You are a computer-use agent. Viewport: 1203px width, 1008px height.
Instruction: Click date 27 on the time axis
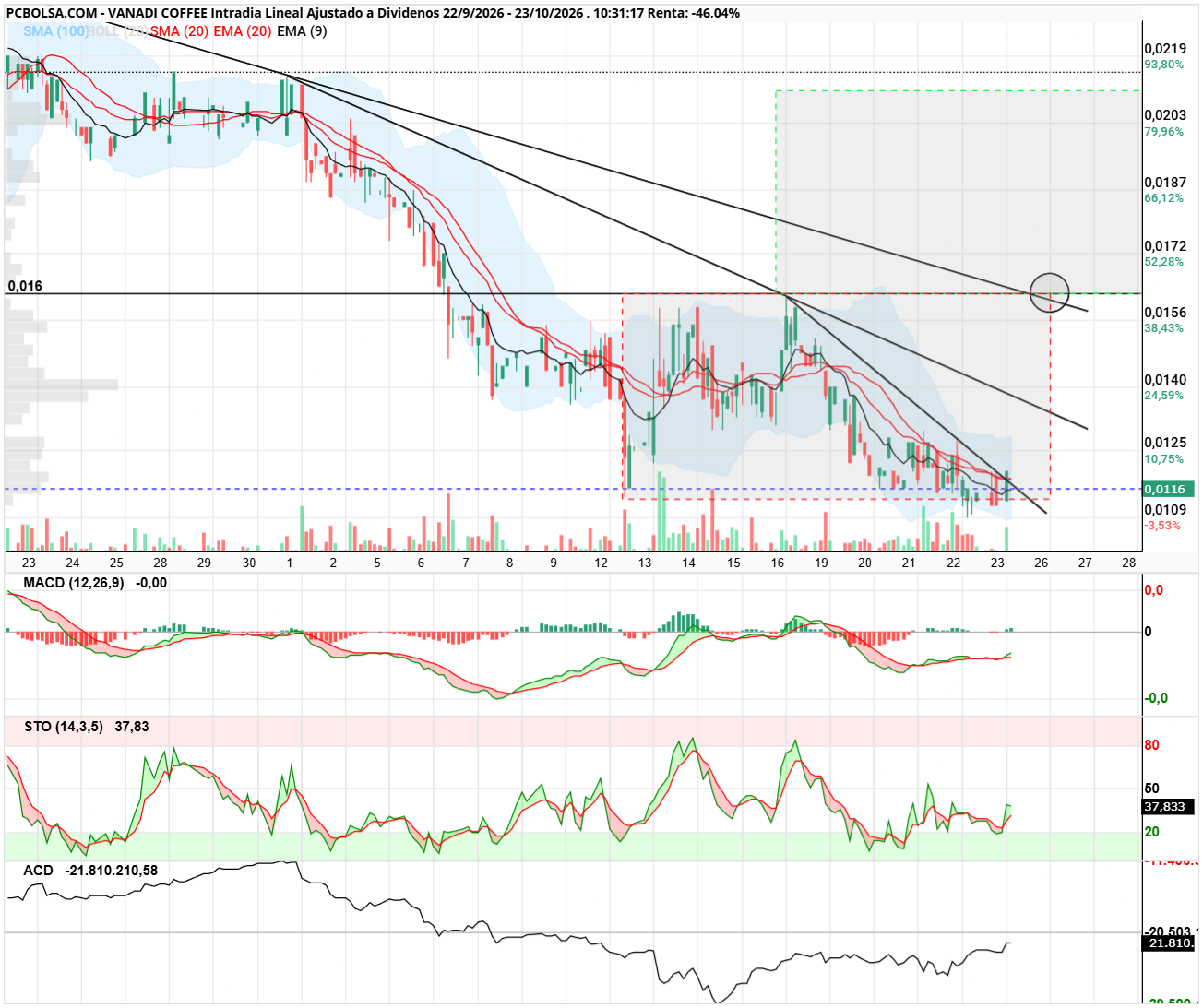1085,563
